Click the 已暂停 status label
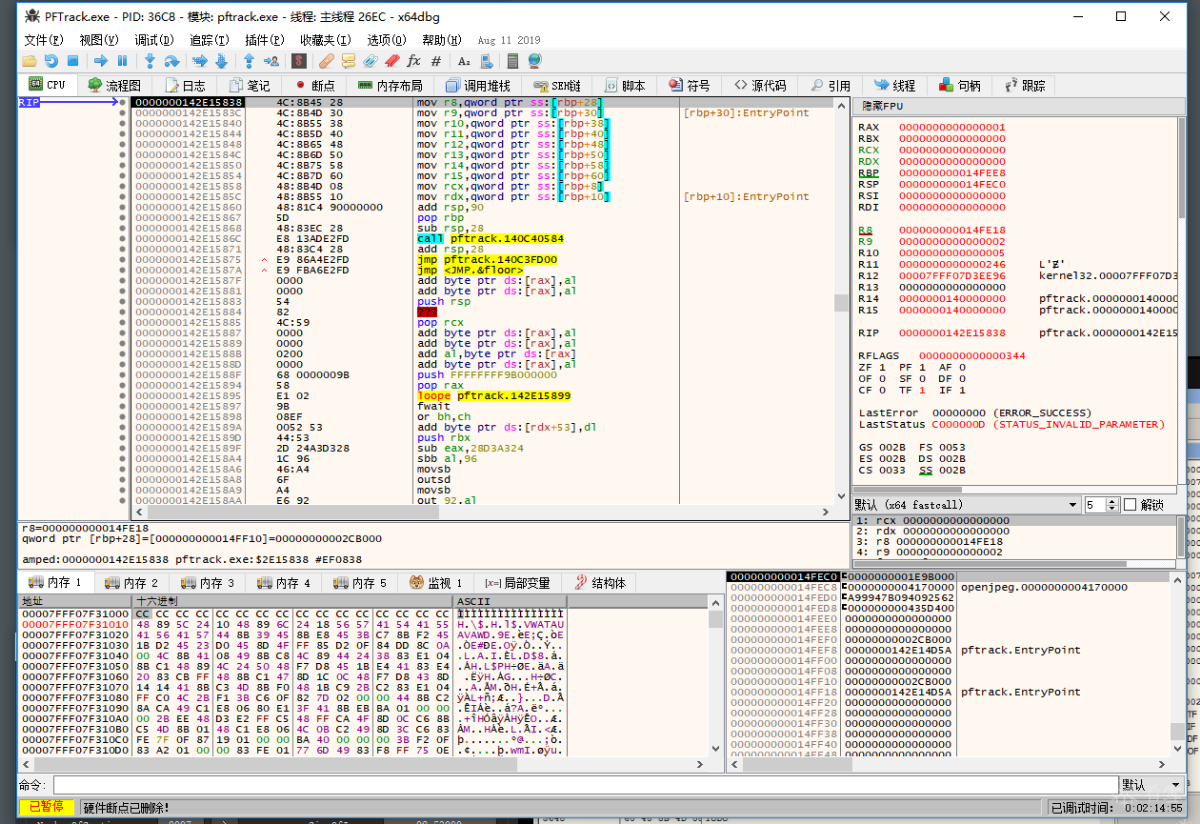Image resolution: width=1200 pixels, height=824 pixels. [46, 807]
